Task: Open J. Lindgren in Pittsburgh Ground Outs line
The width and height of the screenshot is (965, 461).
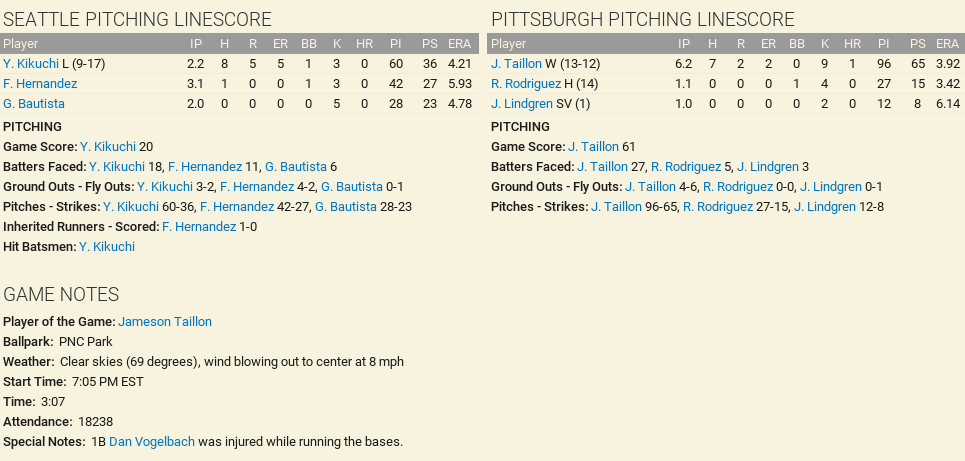Action: [x=831, y=187]
